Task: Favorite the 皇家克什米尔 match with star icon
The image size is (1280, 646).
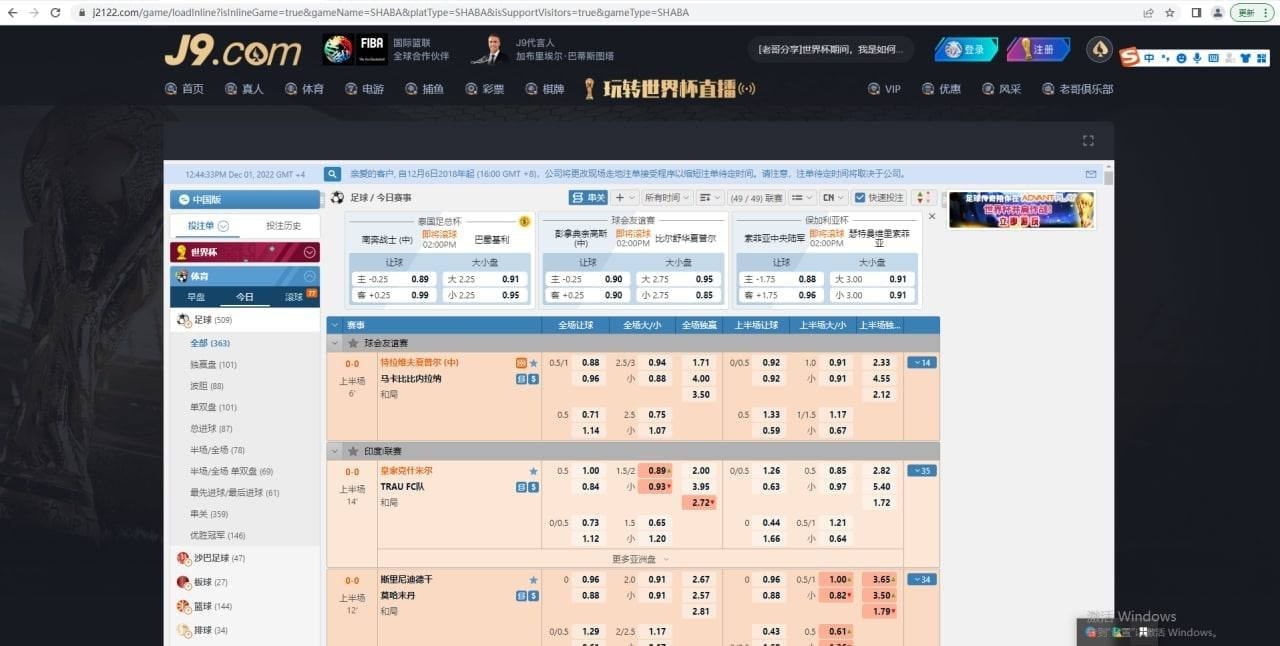Action: [533, 471]
